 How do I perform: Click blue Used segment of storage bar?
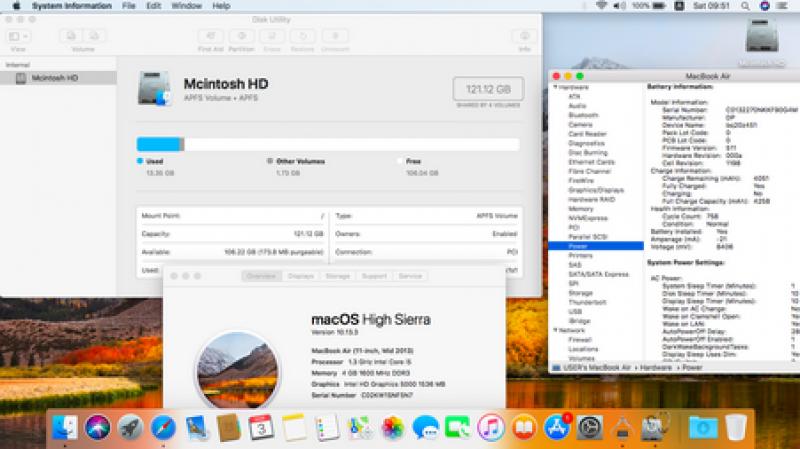158,144
